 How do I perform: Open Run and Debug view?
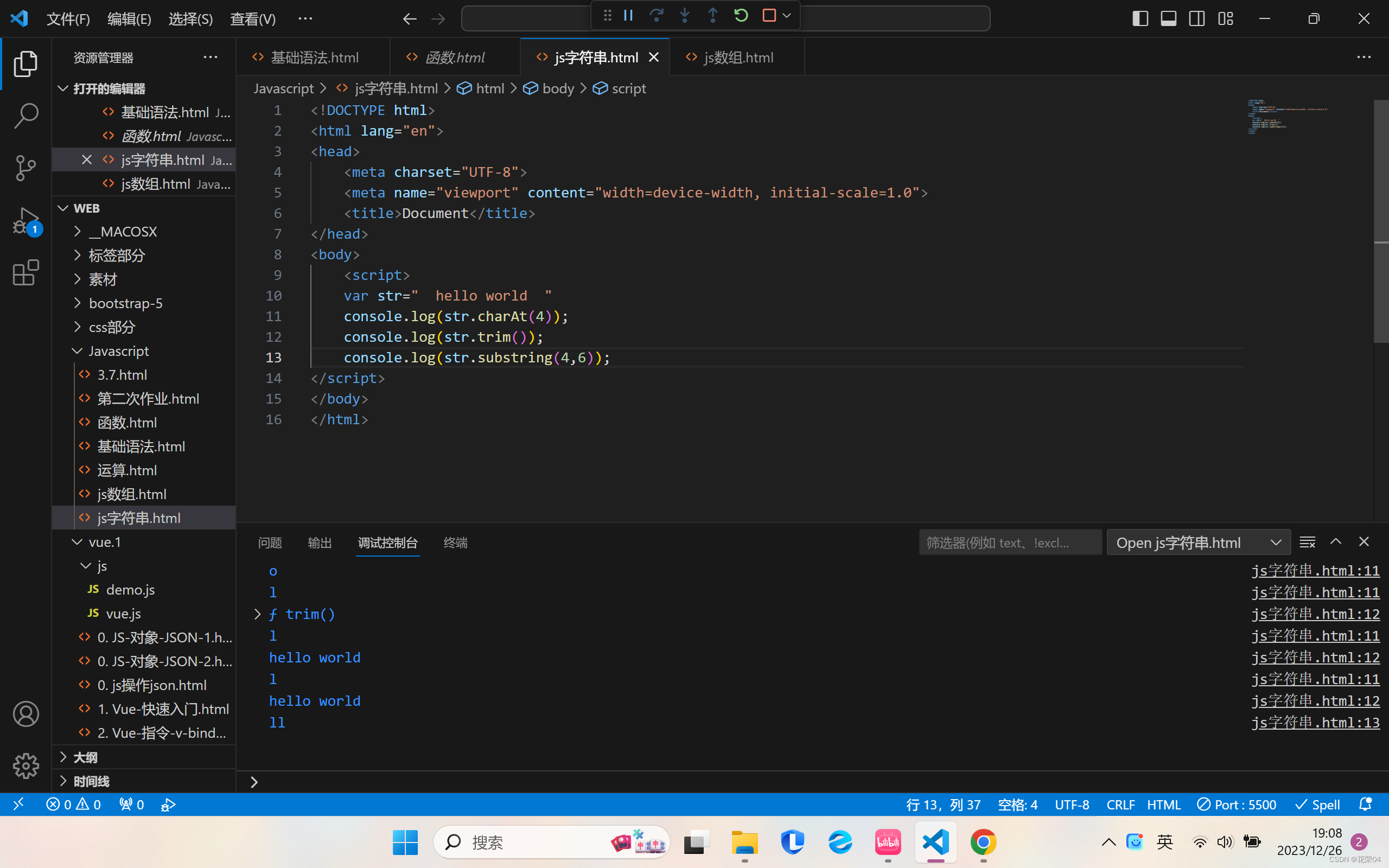click(26, 221)
